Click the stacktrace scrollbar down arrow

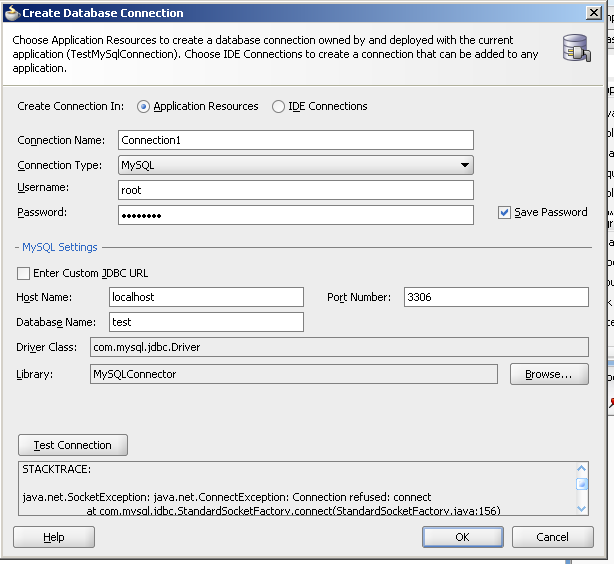(x=582, y=508)
